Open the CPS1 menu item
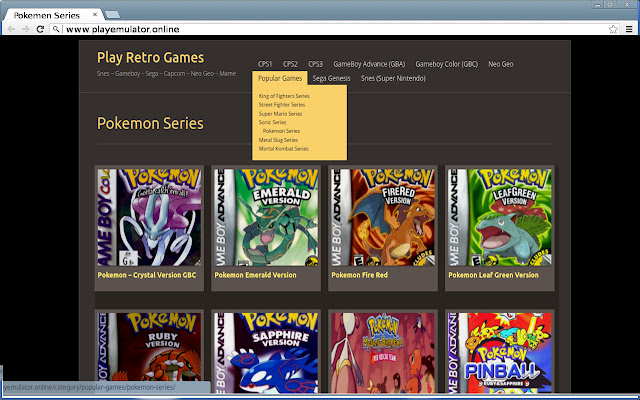640x400 pixels. click(x=265, y=64)
